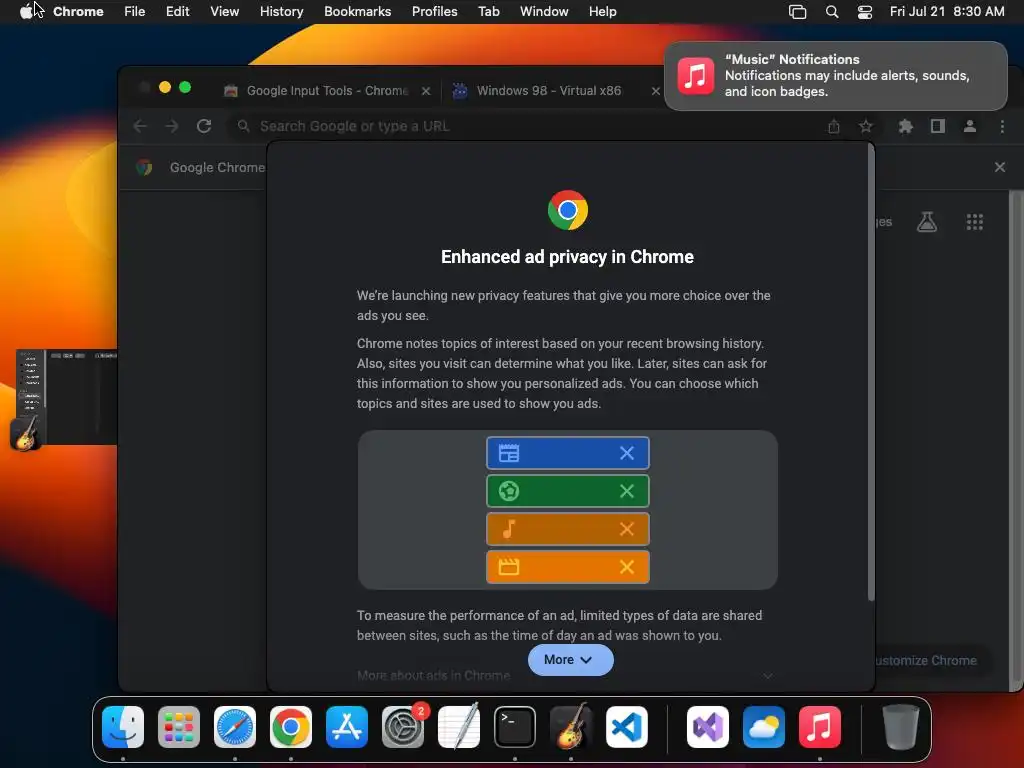Close the Windows 98 tab
1024x768 pixels.
[656, 91]
